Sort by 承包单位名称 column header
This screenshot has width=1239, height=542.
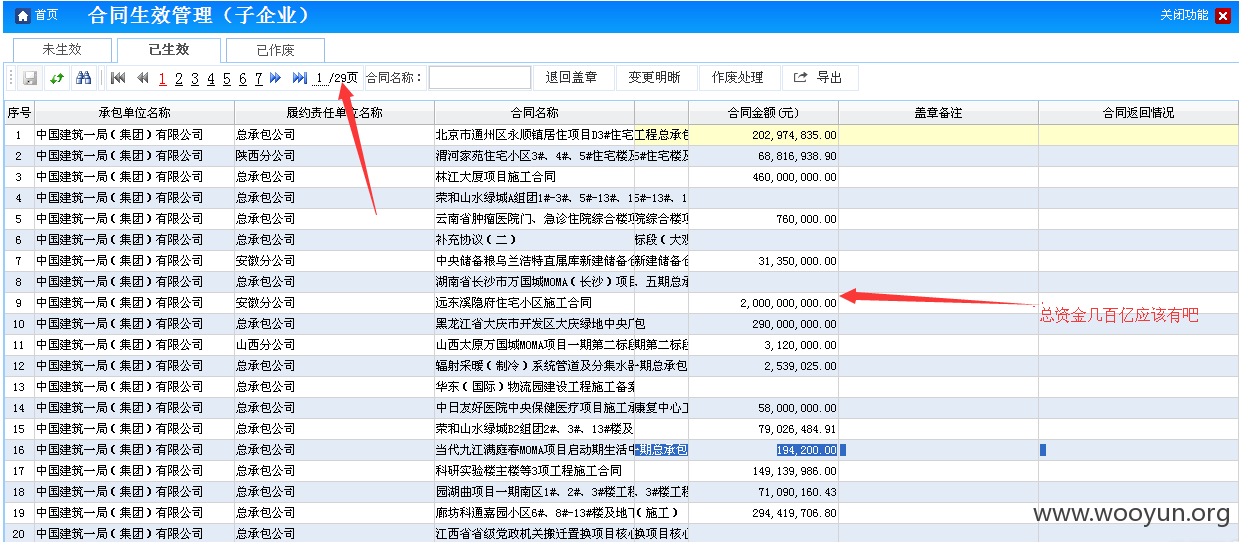click(x=134, y=112)
